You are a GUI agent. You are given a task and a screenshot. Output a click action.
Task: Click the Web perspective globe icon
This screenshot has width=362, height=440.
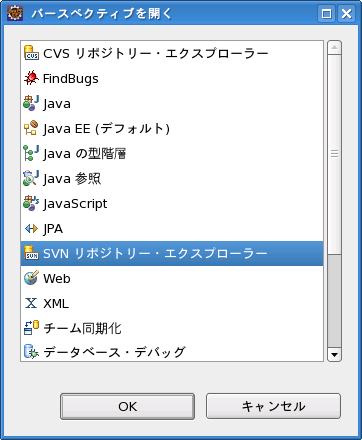click(31, 278)
